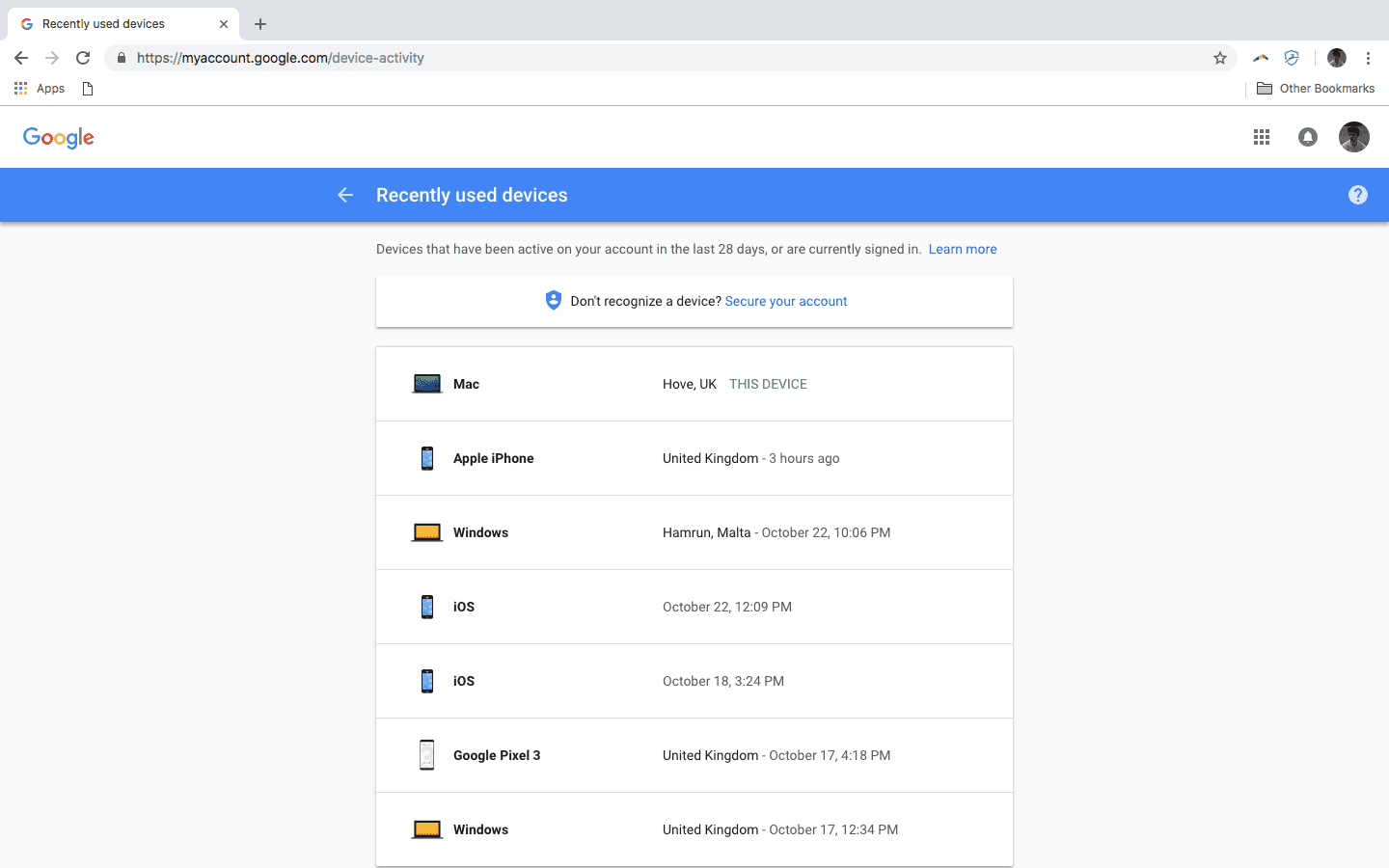Open the Other Bookmarks folder

1316,88
